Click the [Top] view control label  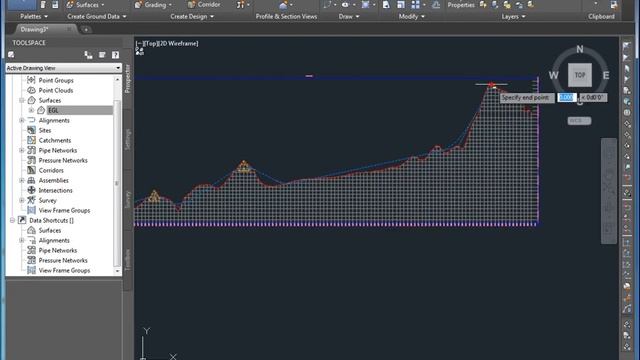(x=151, y=43)
